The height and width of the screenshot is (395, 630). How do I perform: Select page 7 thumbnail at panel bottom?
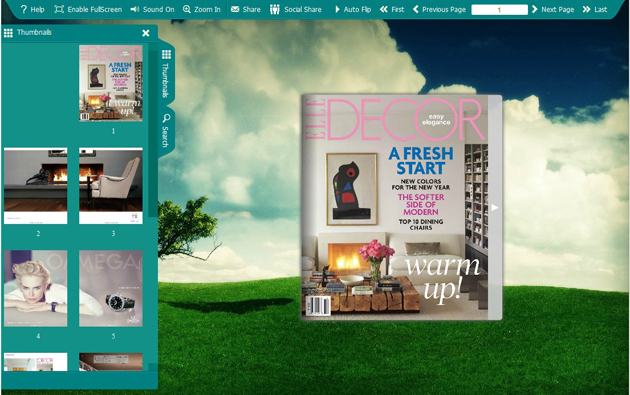click(111, 362)
